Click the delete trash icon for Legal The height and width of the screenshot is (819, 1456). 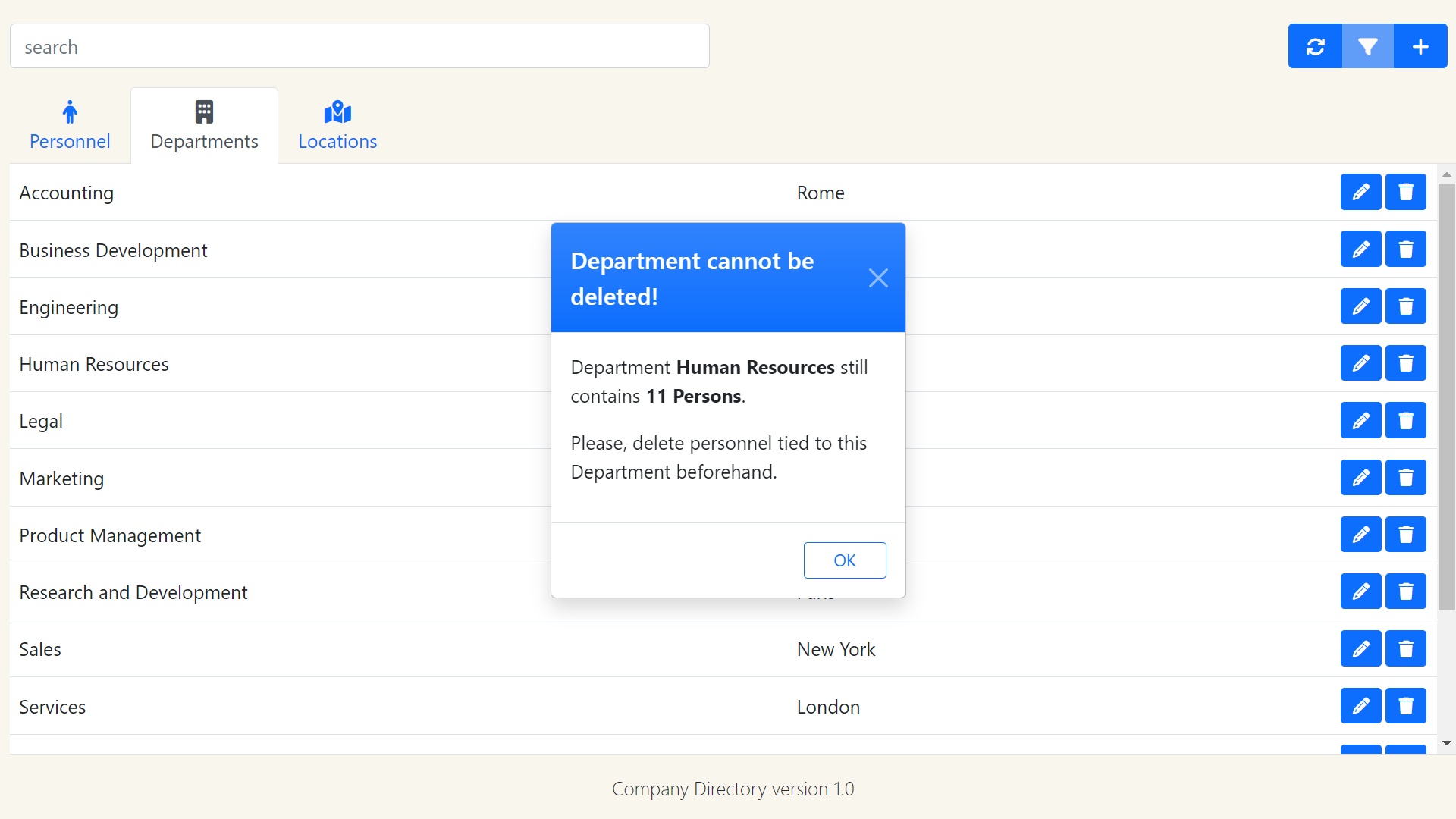coord(1405,420)
